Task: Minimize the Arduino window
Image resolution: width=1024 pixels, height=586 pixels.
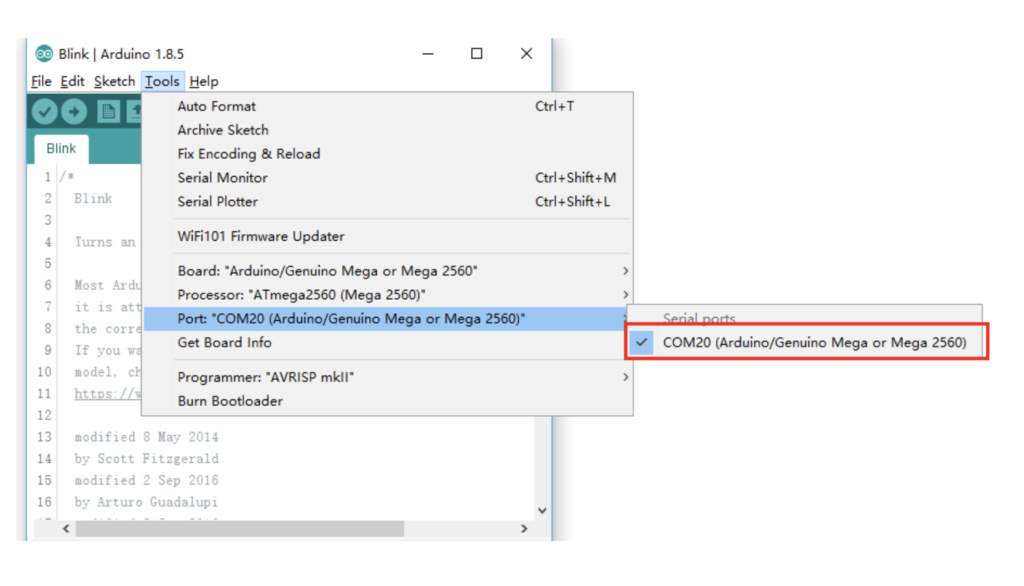Action: 428,54
